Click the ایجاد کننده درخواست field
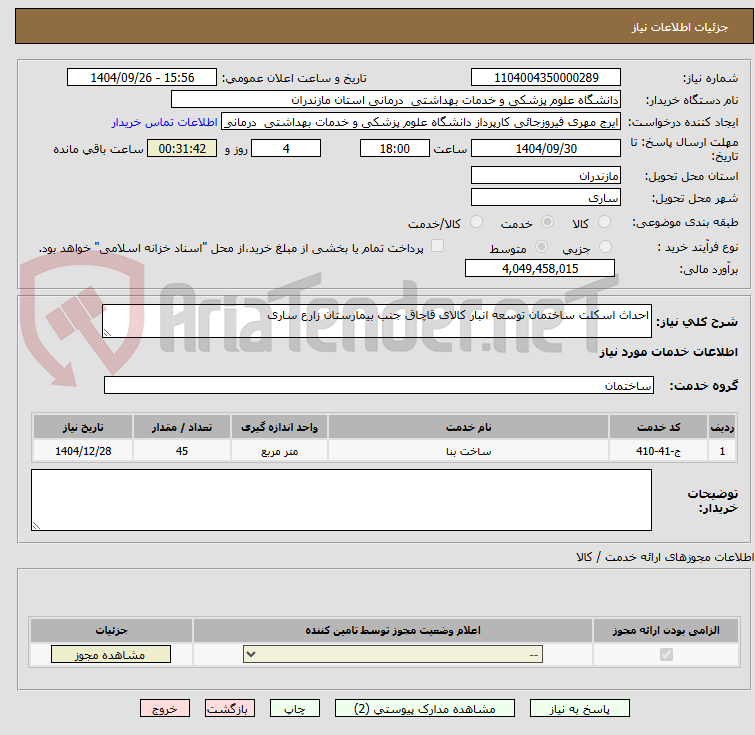 (x=421, y=122)
